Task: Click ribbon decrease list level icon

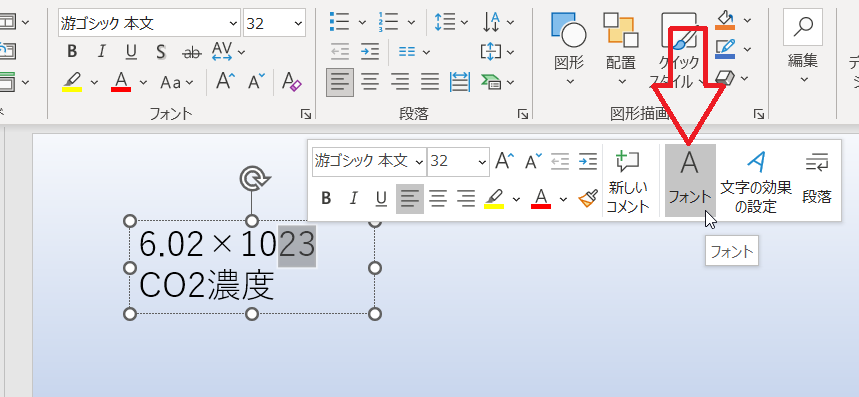Action: (340, 52)
